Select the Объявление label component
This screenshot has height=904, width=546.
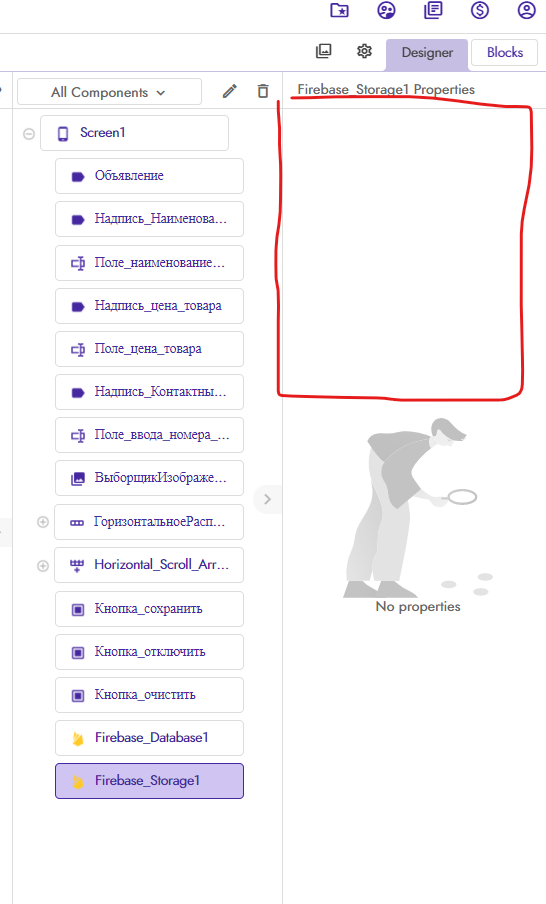(x=149, y=176)
